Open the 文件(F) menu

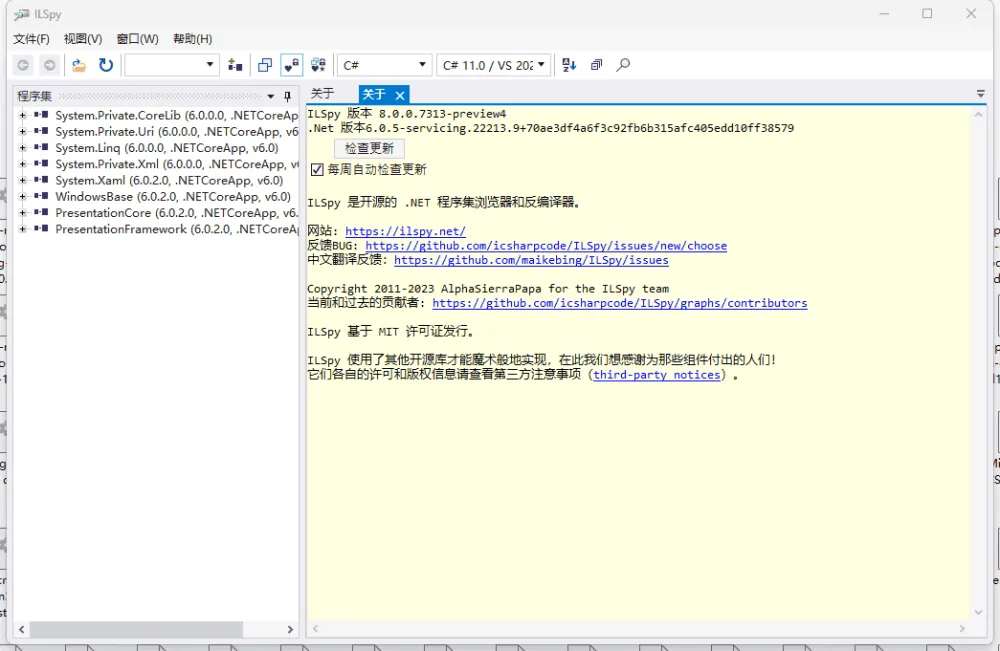coord(31,39)
